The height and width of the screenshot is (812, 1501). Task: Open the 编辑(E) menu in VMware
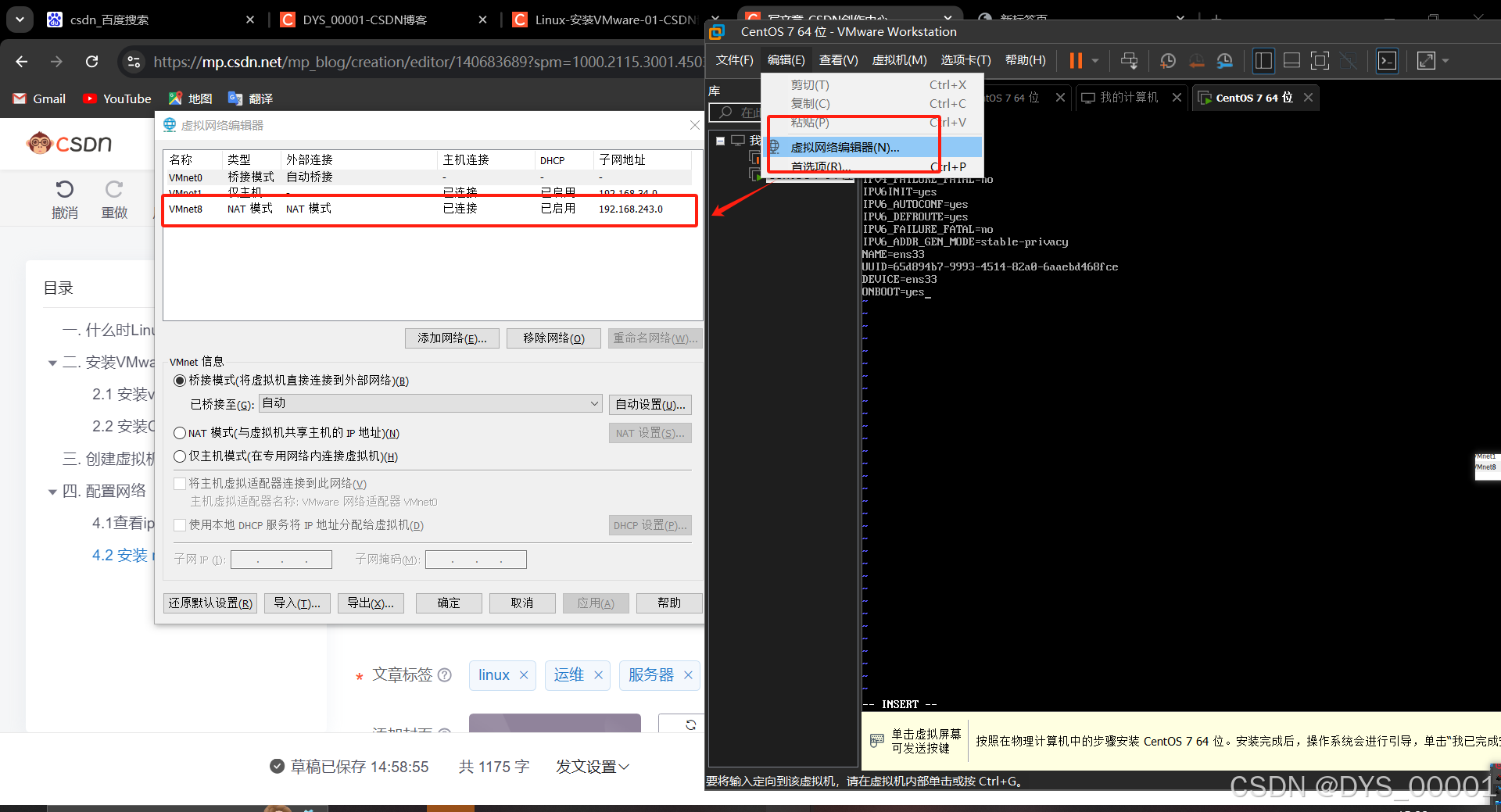tap(786, 60)
